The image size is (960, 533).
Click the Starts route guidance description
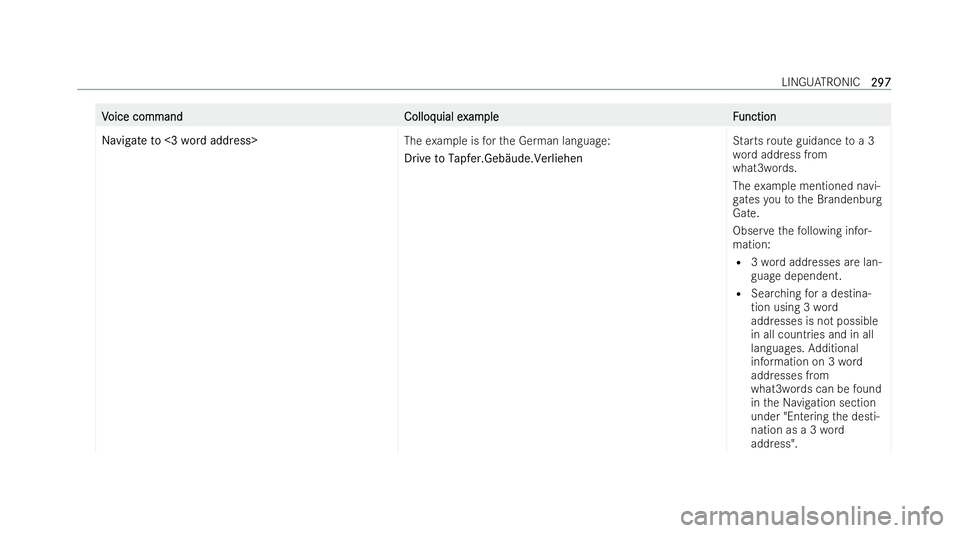[x=803, y=154]
